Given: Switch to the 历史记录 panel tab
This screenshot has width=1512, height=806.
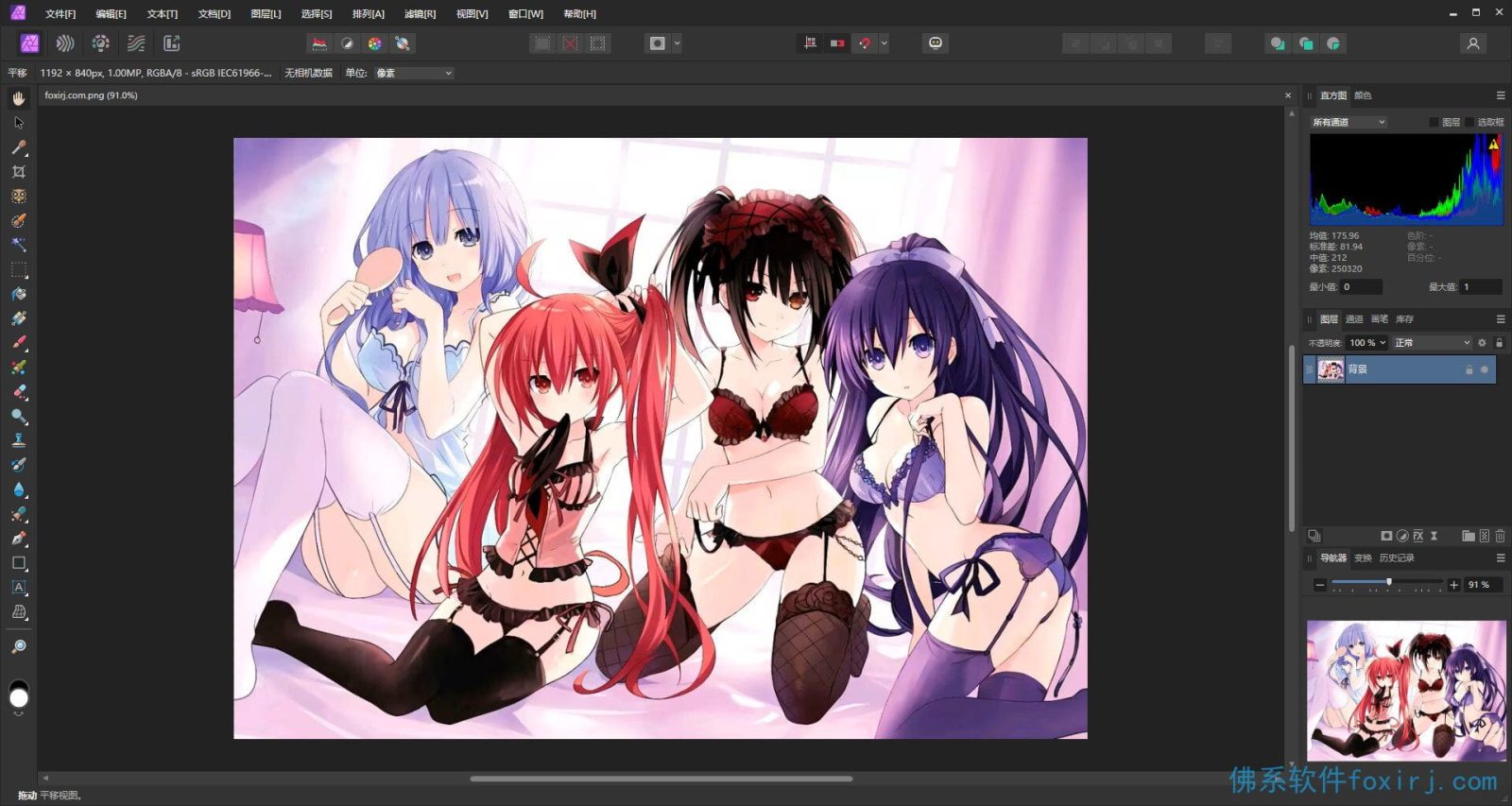Looking at the screenshot, I should (x=1397, y=558).
